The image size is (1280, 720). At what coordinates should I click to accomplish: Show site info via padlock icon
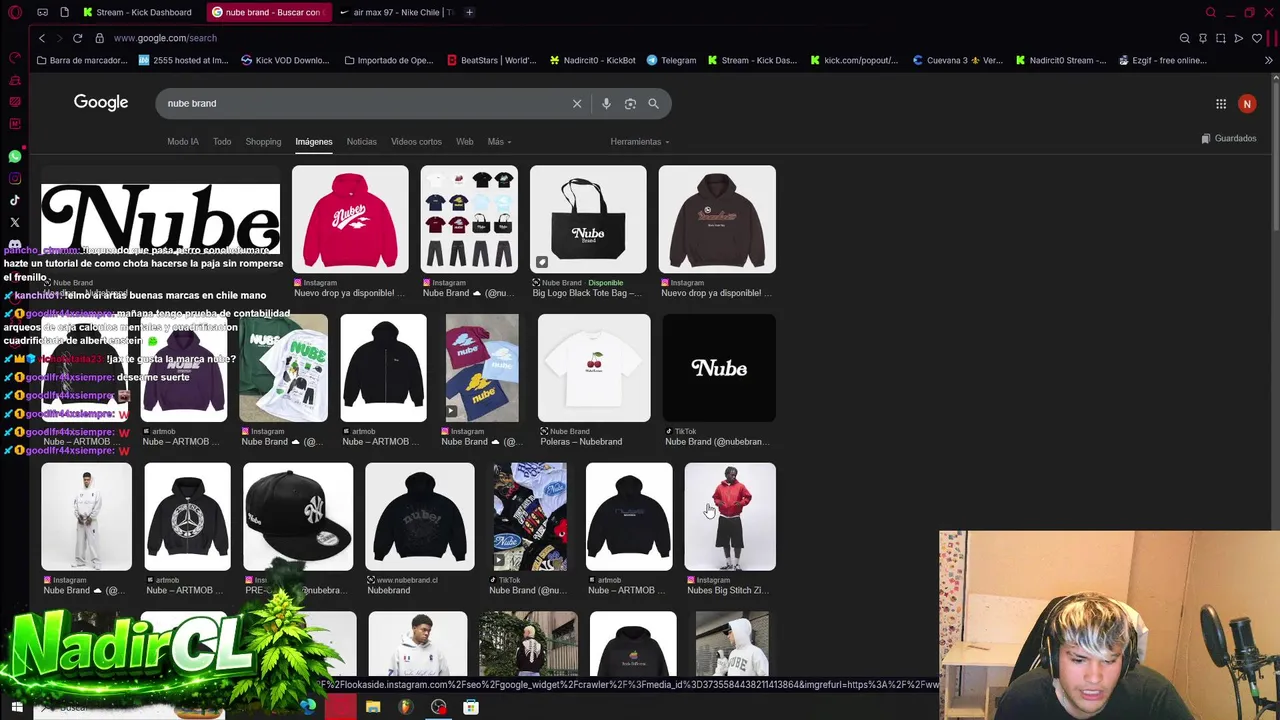point(99,38)
